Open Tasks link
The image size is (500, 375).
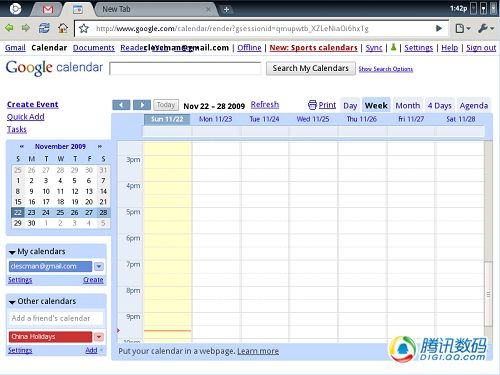(x=17, y=129)
